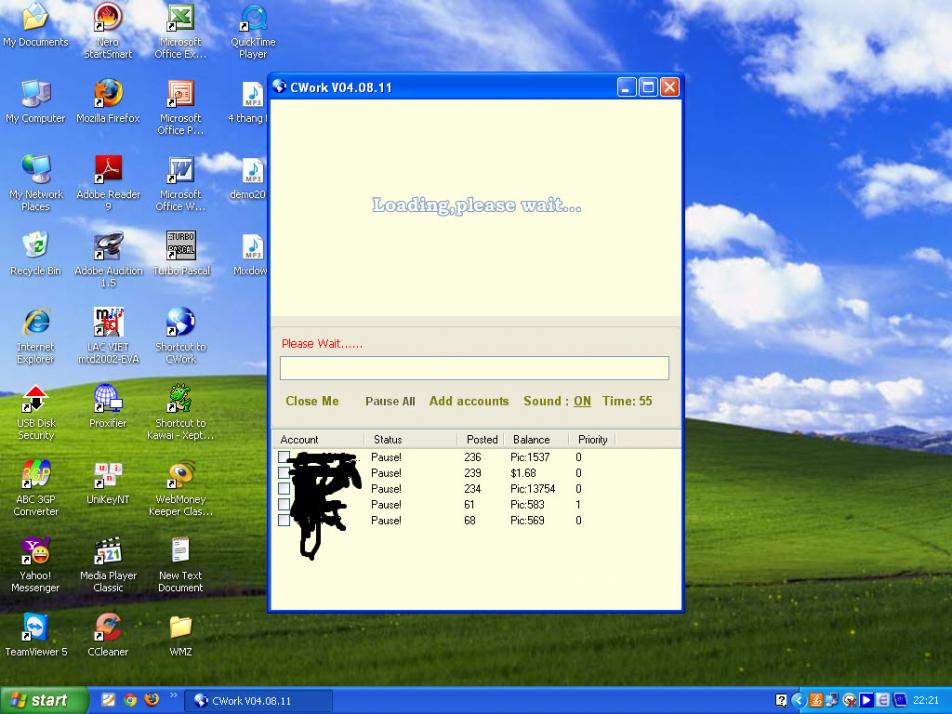952x714 pixels.
Task: Toggle the Sound ON setting
Action: tap(582, 401)
